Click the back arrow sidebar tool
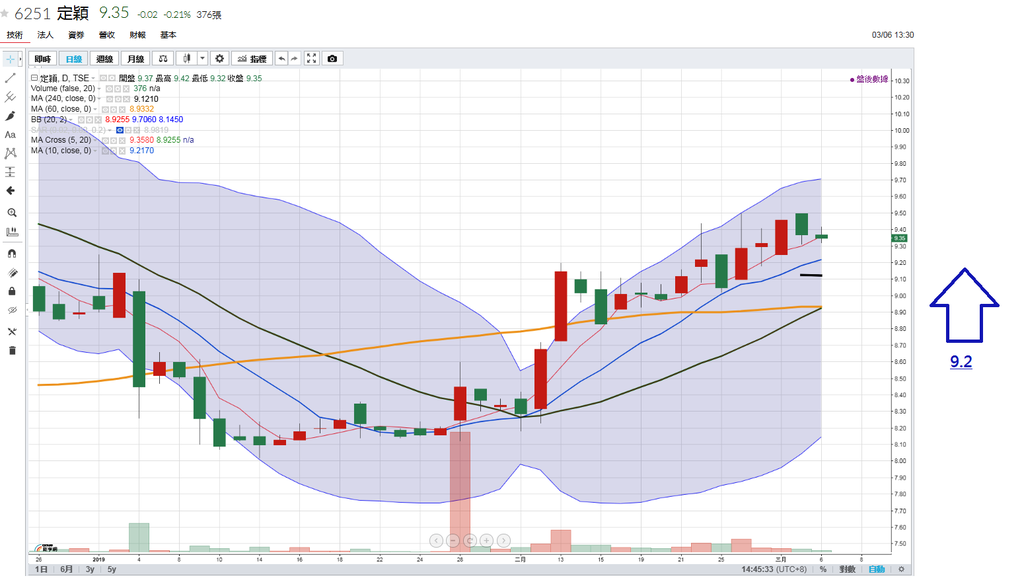 pyautogui.click(x=10, y=191)
